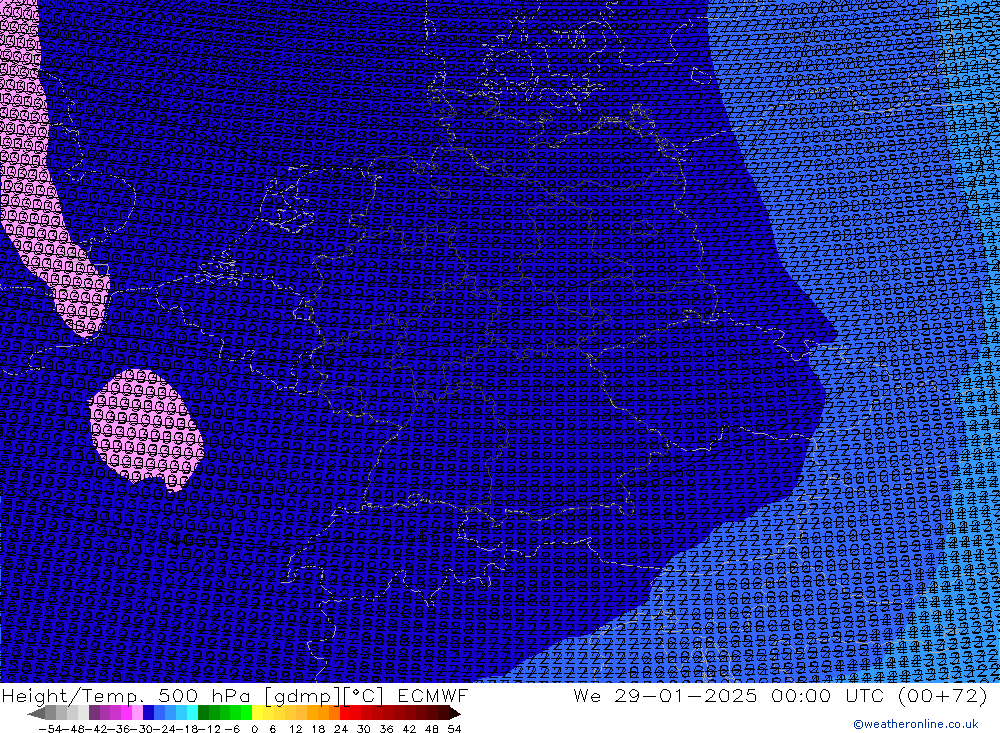Click the forecast date 'We 29-01-2025 00:00 UTC (00+72)'

pyautogui.click(x=780, y=695)
